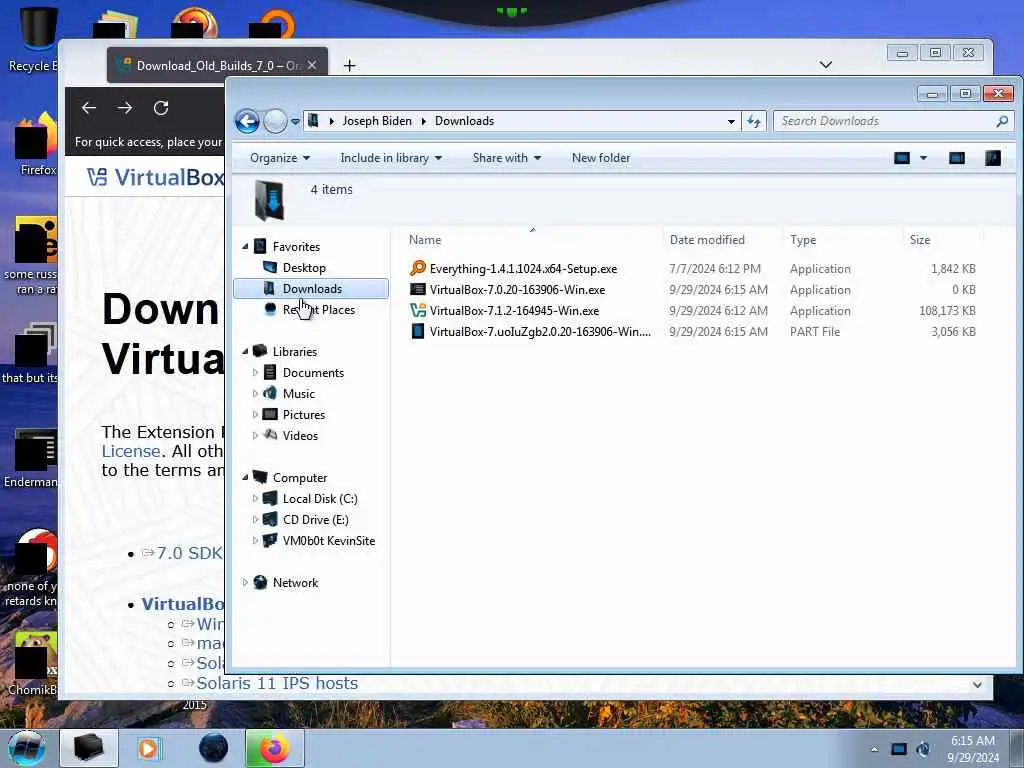This screenshot has width=1024, height=768.
Task: Click the PART file's document icon
Action: coord(417,331)
